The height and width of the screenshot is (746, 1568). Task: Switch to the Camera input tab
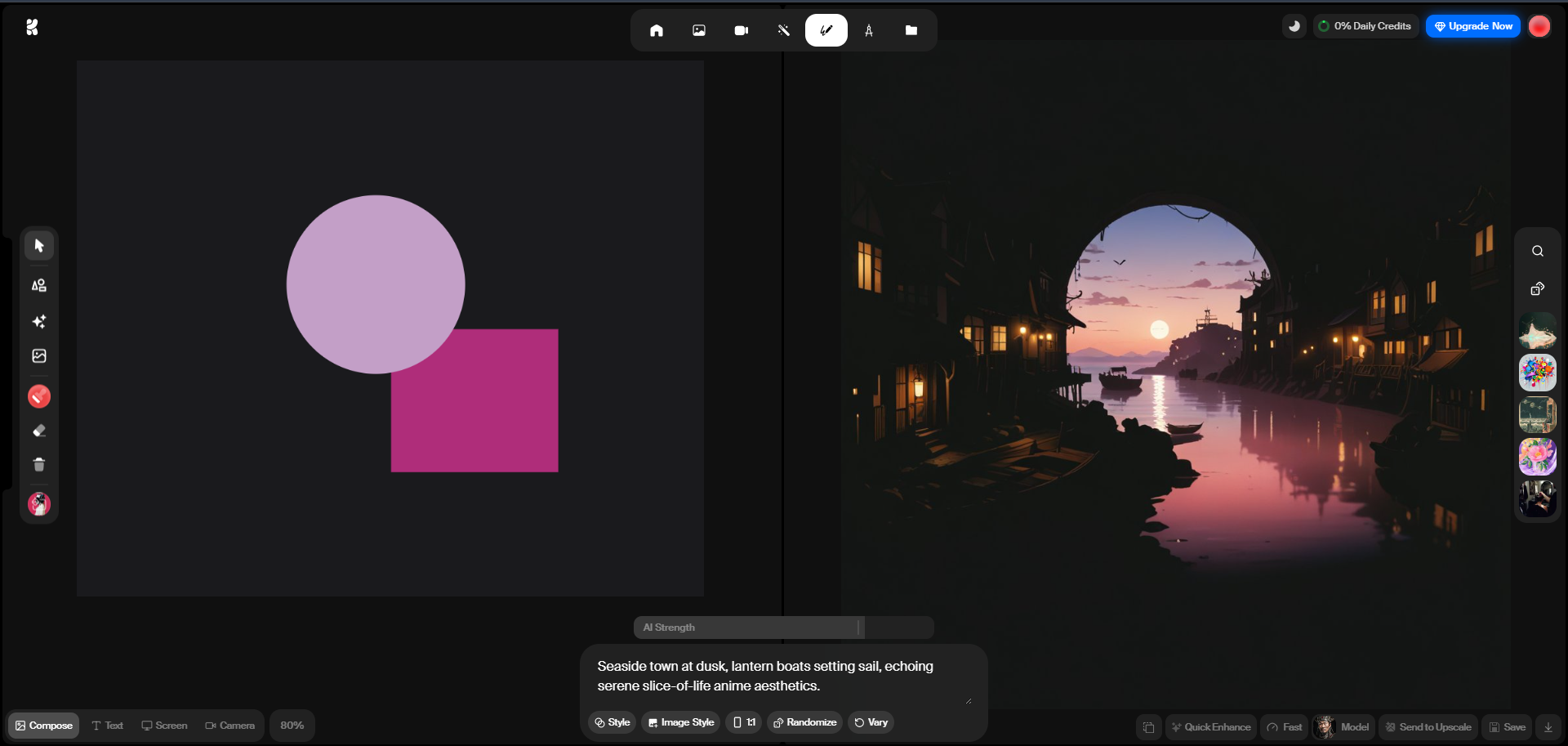[x=229, y=726]
